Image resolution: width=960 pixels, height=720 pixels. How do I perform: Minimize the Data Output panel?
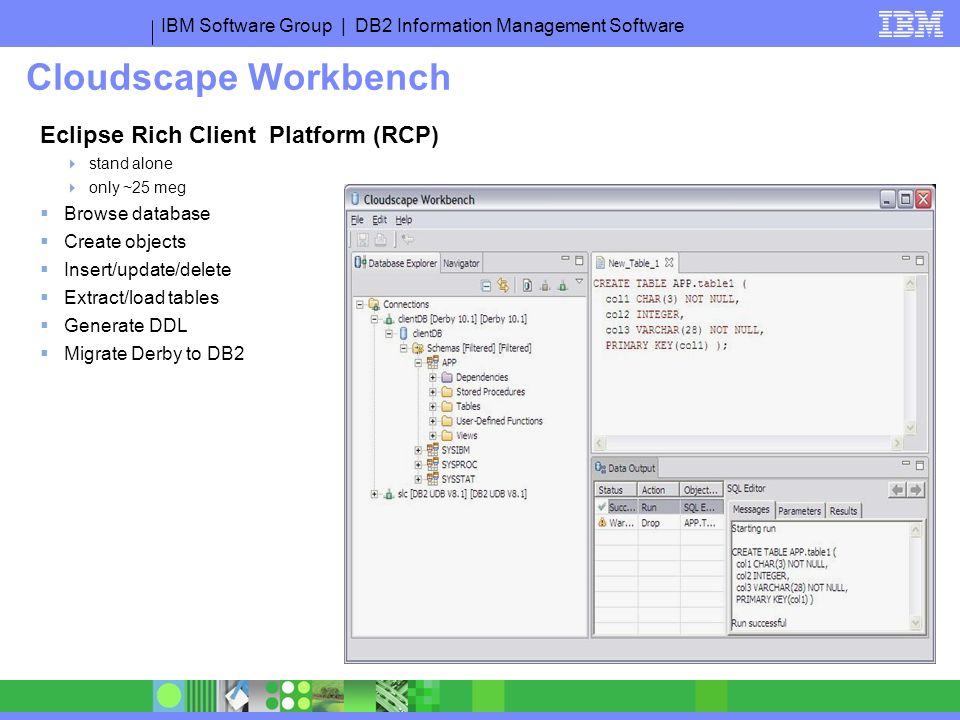tap(906, 464)
